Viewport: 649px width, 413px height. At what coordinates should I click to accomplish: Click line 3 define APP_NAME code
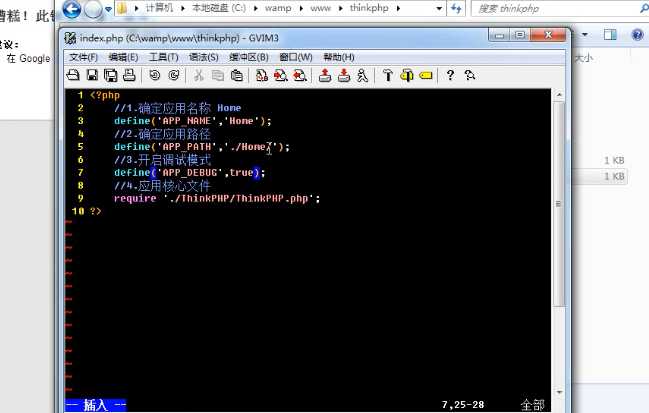(x=193, y=121)
